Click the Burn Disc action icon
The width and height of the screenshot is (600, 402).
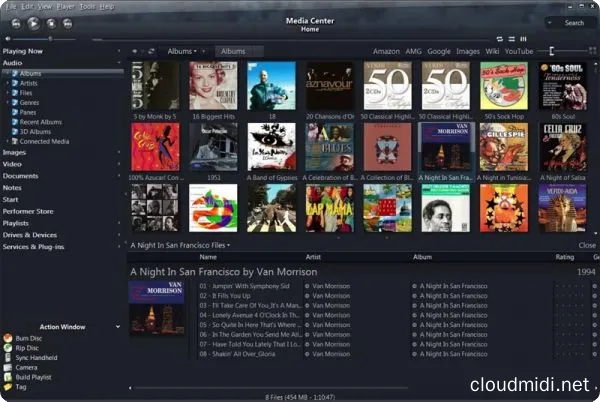9,338
